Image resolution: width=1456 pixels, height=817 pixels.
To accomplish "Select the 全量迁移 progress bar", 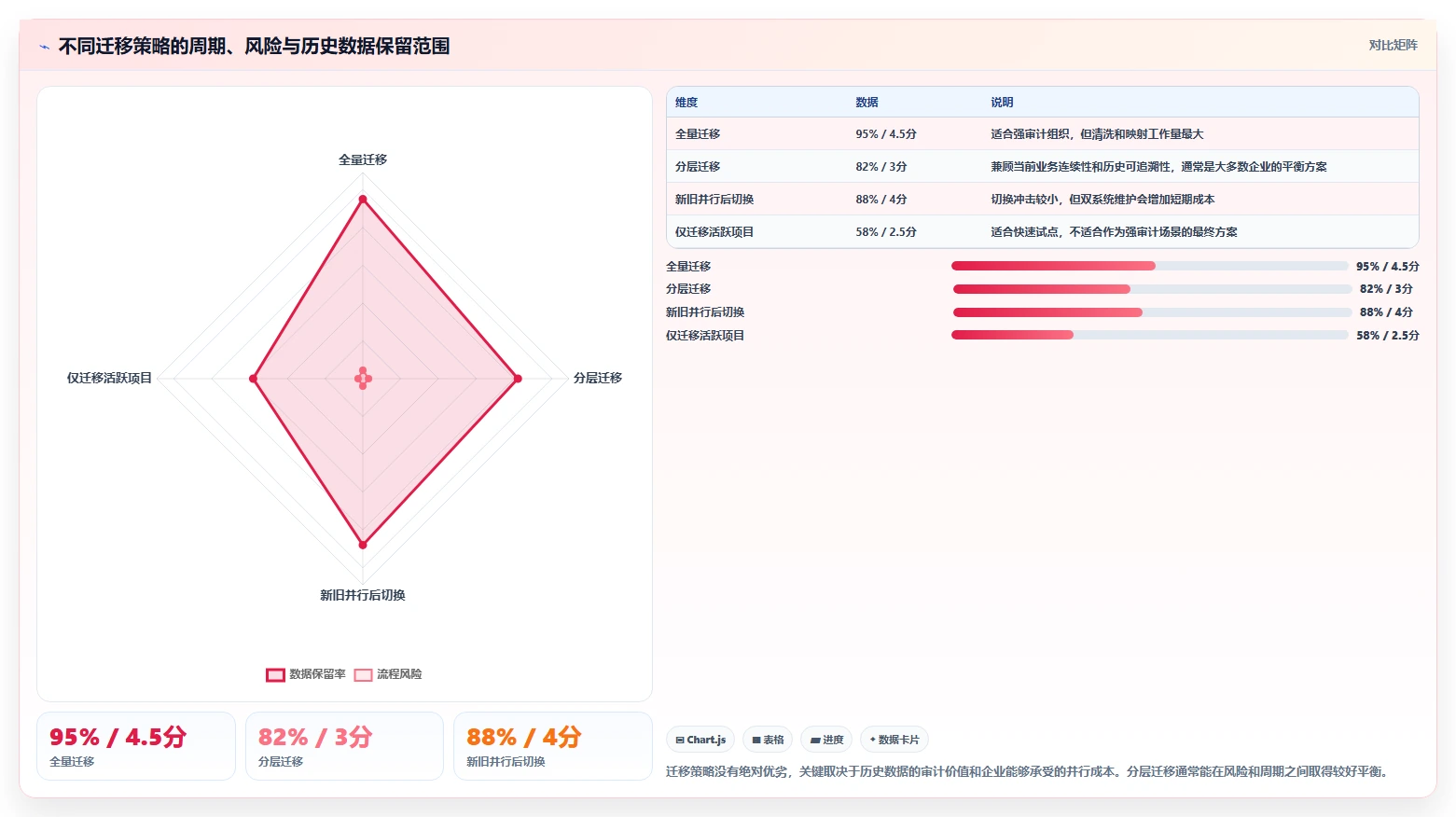I will [x=1149, y=266].
